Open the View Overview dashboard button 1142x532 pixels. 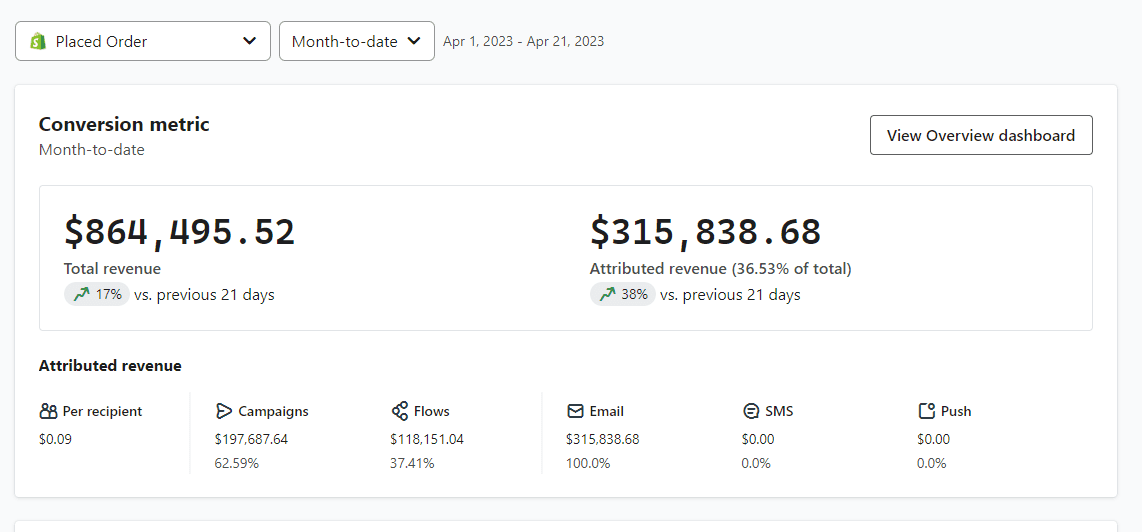point(981,135)
